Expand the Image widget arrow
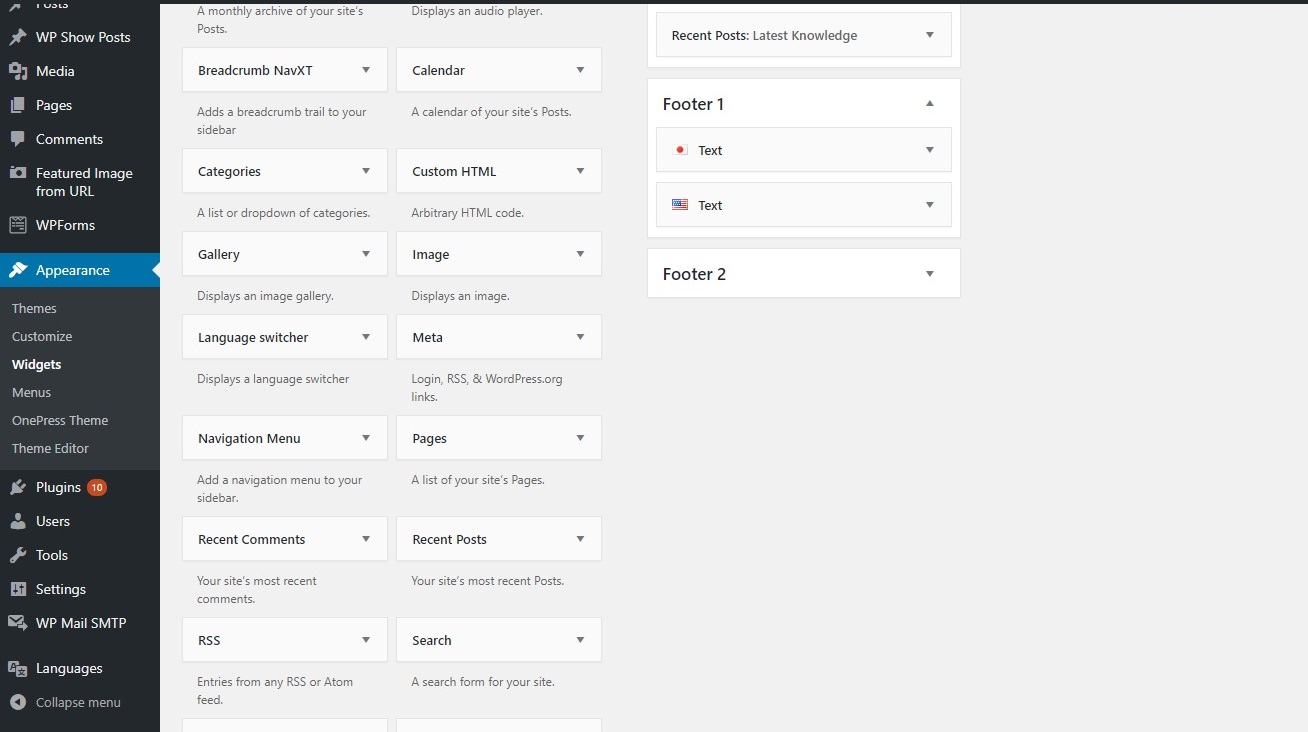 point(580,254)
